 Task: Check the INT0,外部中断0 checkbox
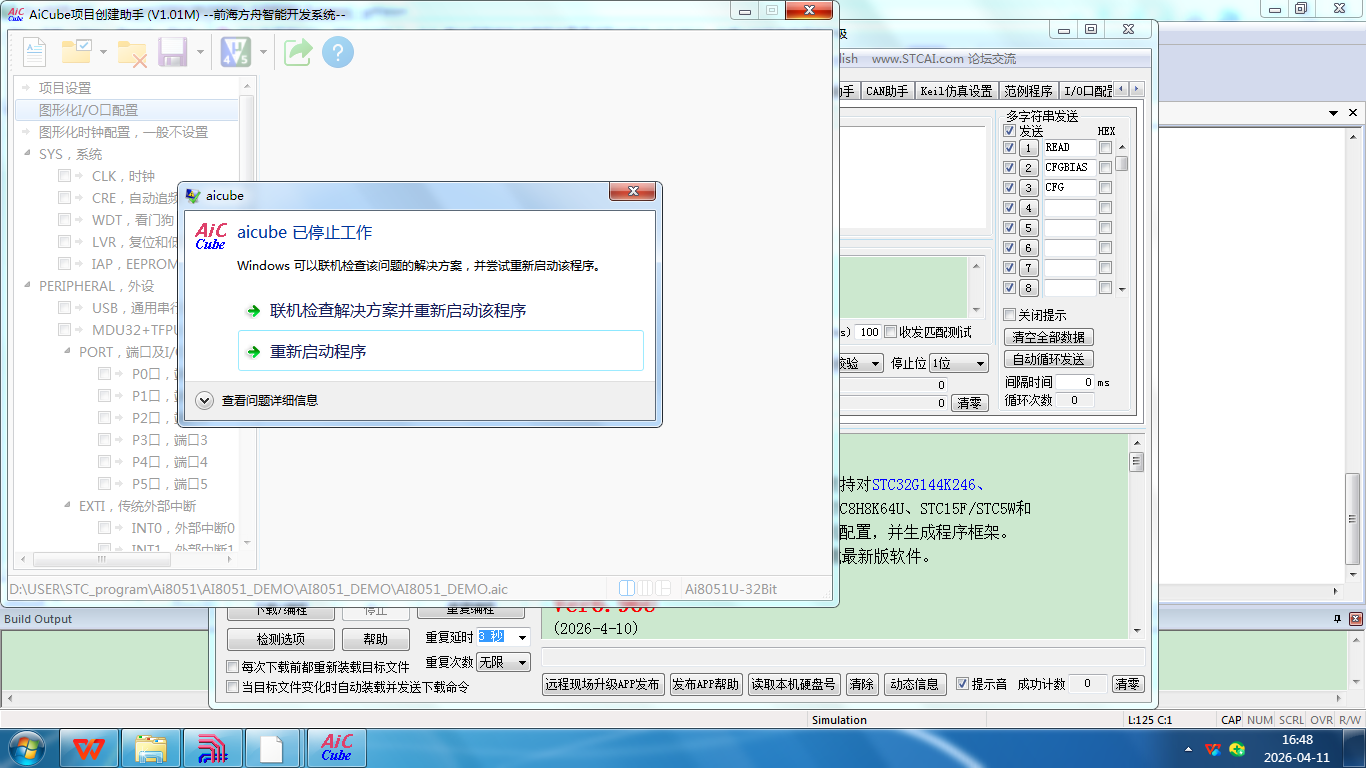tap(104, 528)
